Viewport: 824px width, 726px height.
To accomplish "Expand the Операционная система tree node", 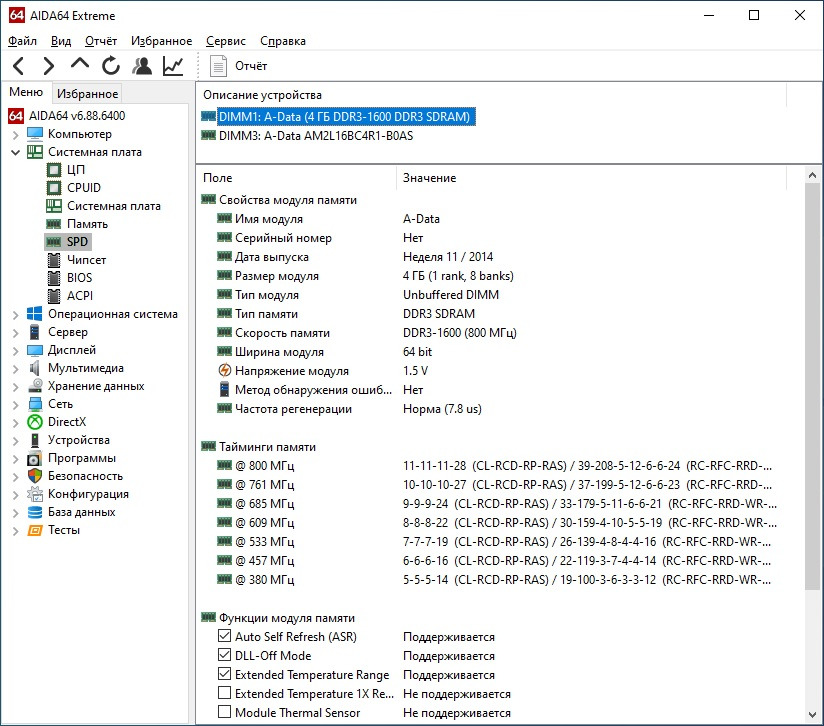I will [x=15, y=314].
